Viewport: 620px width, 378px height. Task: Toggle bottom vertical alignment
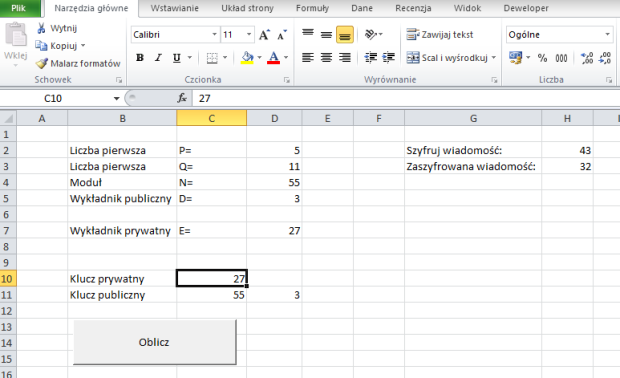[345, 34]
